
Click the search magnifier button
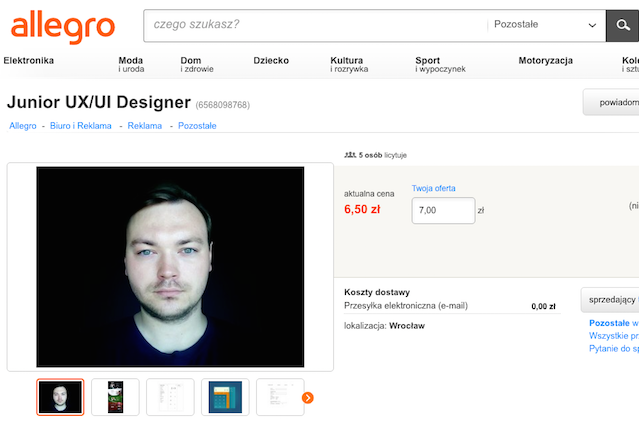(622, 25)
